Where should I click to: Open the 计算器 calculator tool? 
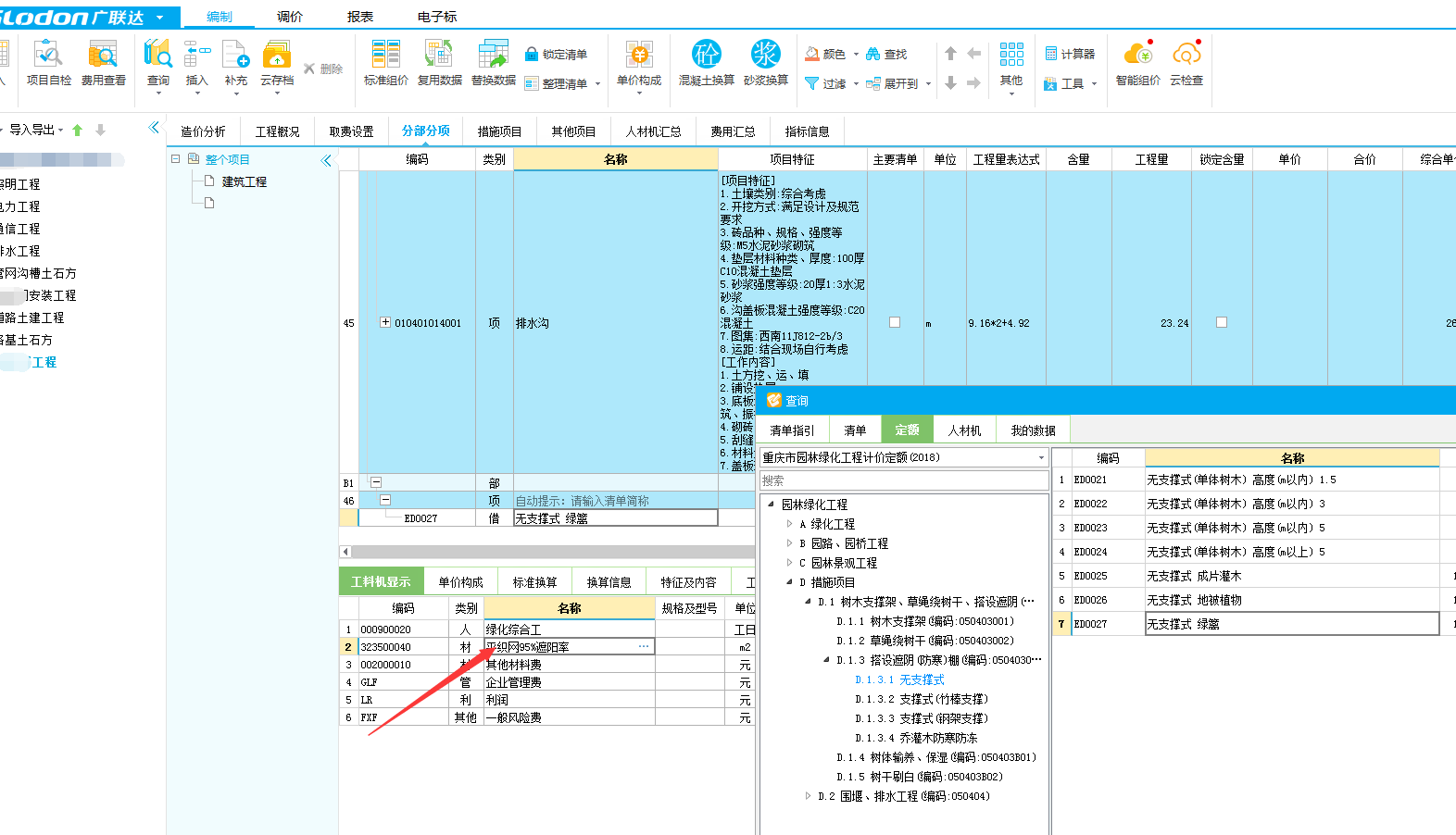click(1070, 54)
